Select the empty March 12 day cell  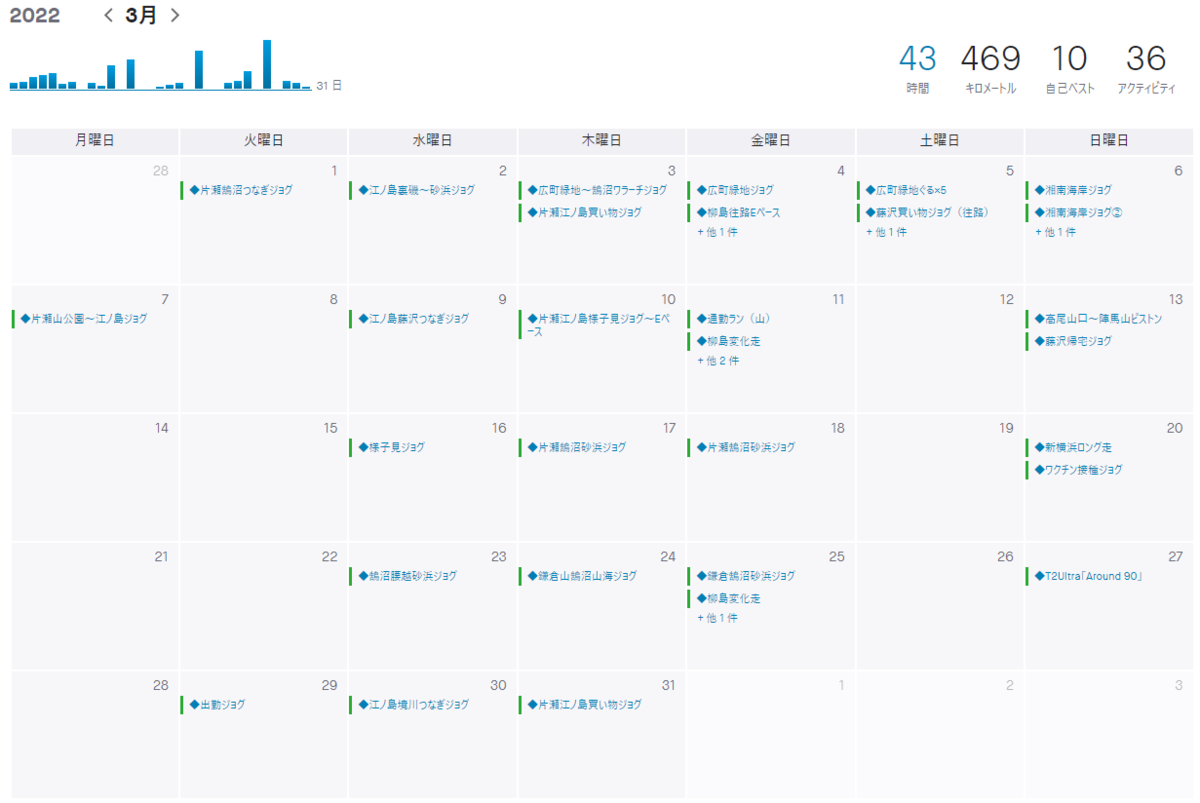click(x=940, y=348)
